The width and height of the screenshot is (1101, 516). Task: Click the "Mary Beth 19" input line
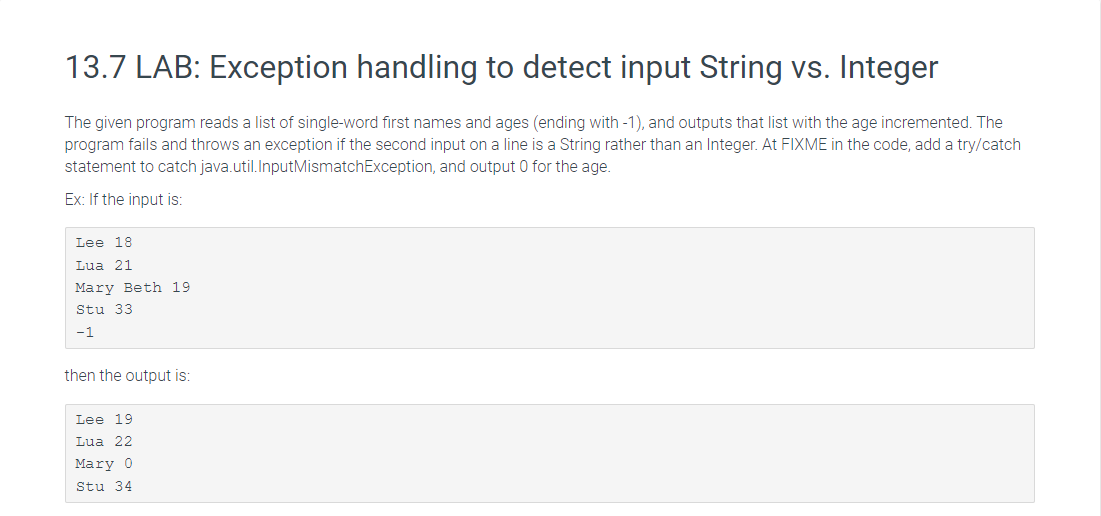coord(133,288)
